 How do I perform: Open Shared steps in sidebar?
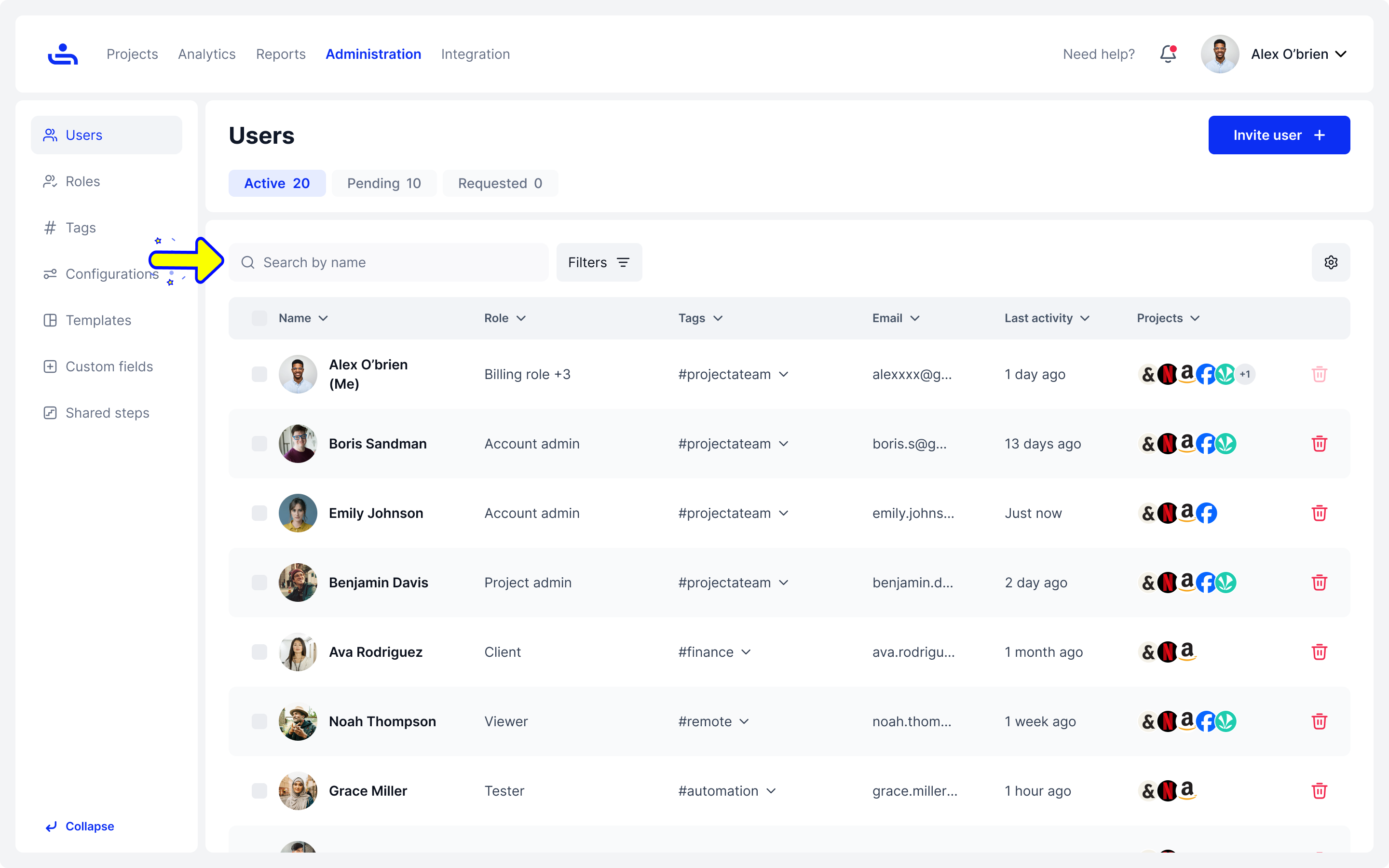(107, 413)
